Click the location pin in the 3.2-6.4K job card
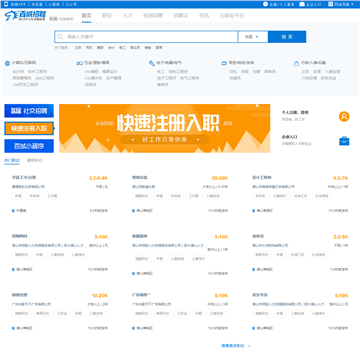This screenshot has width=360, height=360. click(x=13, y=211)
